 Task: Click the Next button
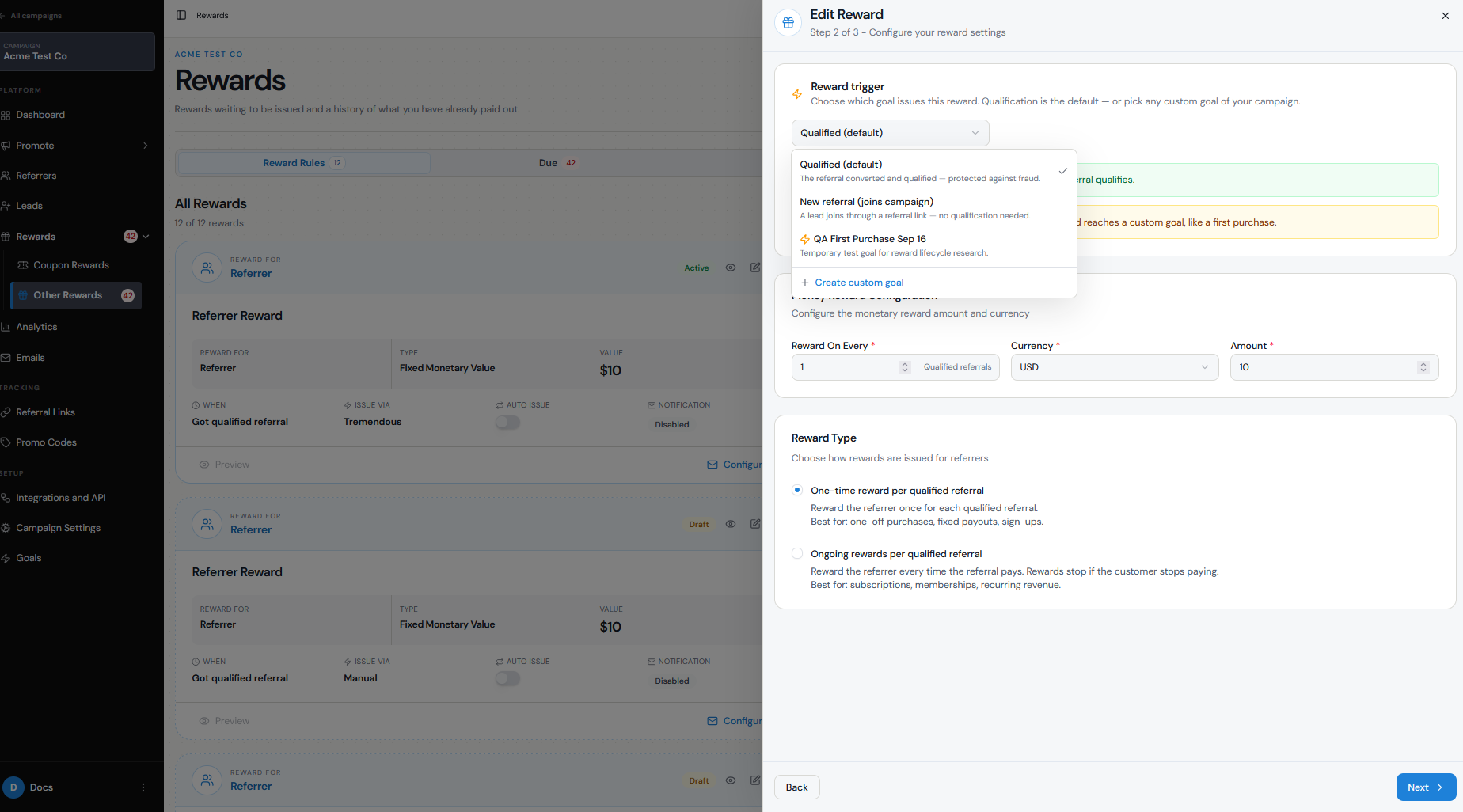coord(1426,787)
